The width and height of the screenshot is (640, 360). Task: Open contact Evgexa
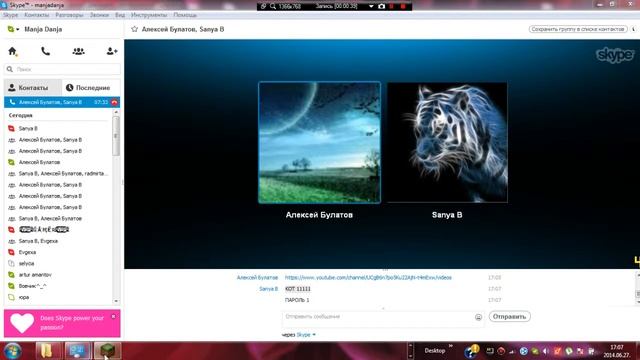[x=27, y=253]
